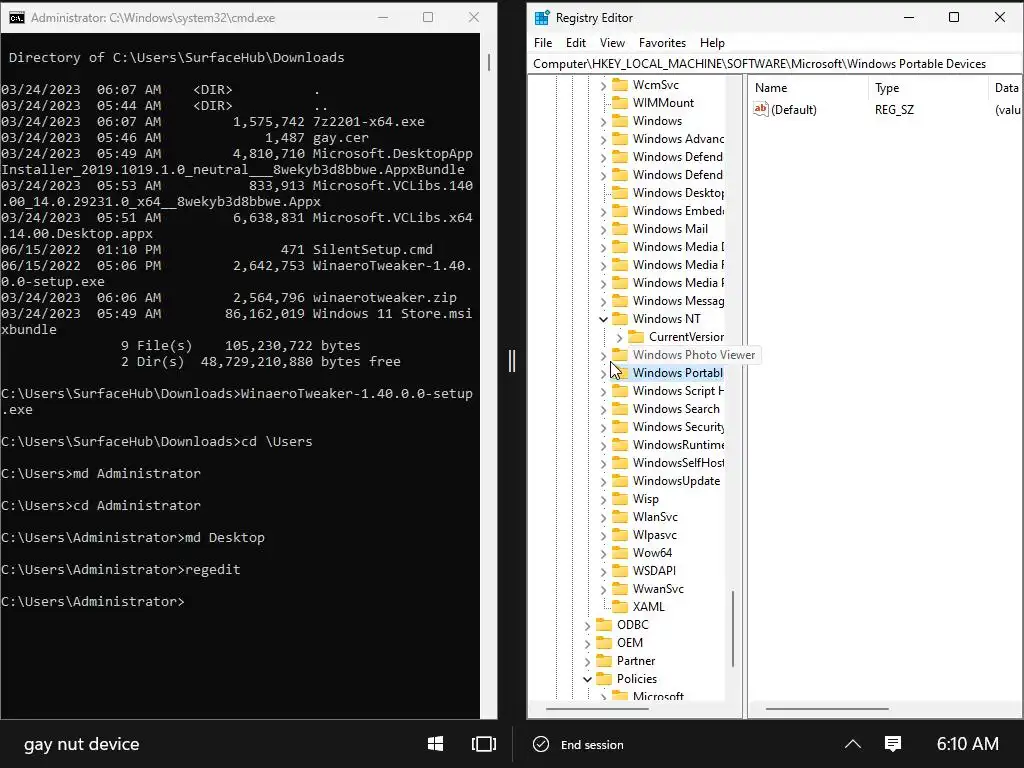This screenshot has height=768, width=1024.
Task: Expand the WcmSvc registry key
Action: [603, 85]
